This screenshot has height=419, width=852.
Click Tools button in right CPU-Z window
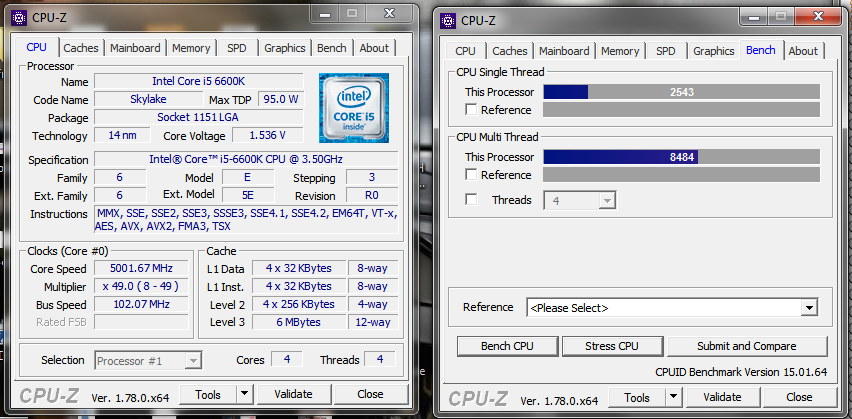pos(637,397)
